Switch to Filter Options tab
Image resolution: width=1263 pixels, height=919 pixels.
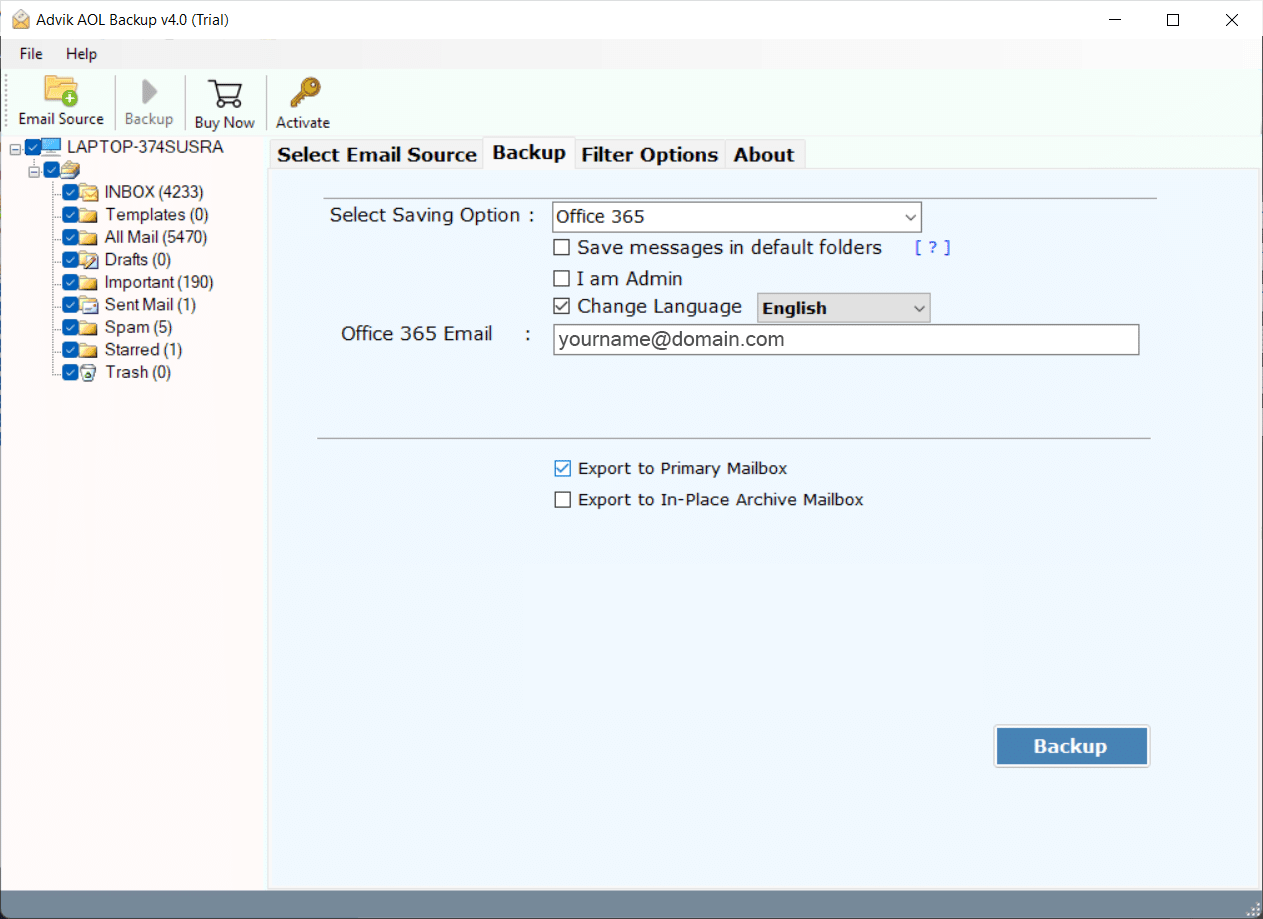[650, 154]
